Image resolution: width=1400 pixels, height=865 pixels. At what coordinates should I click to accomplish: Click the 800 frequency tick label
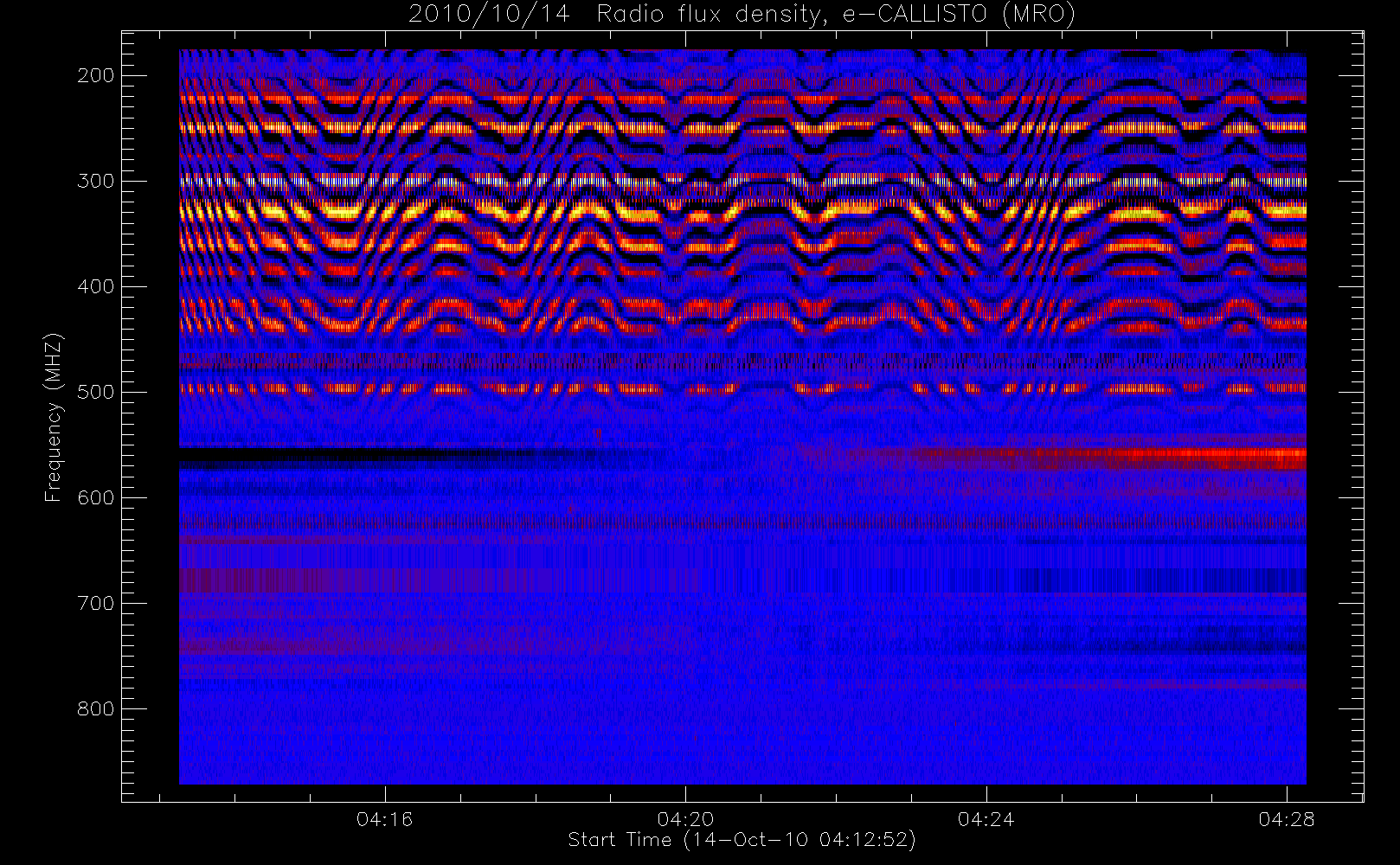(x=96, y=708)
